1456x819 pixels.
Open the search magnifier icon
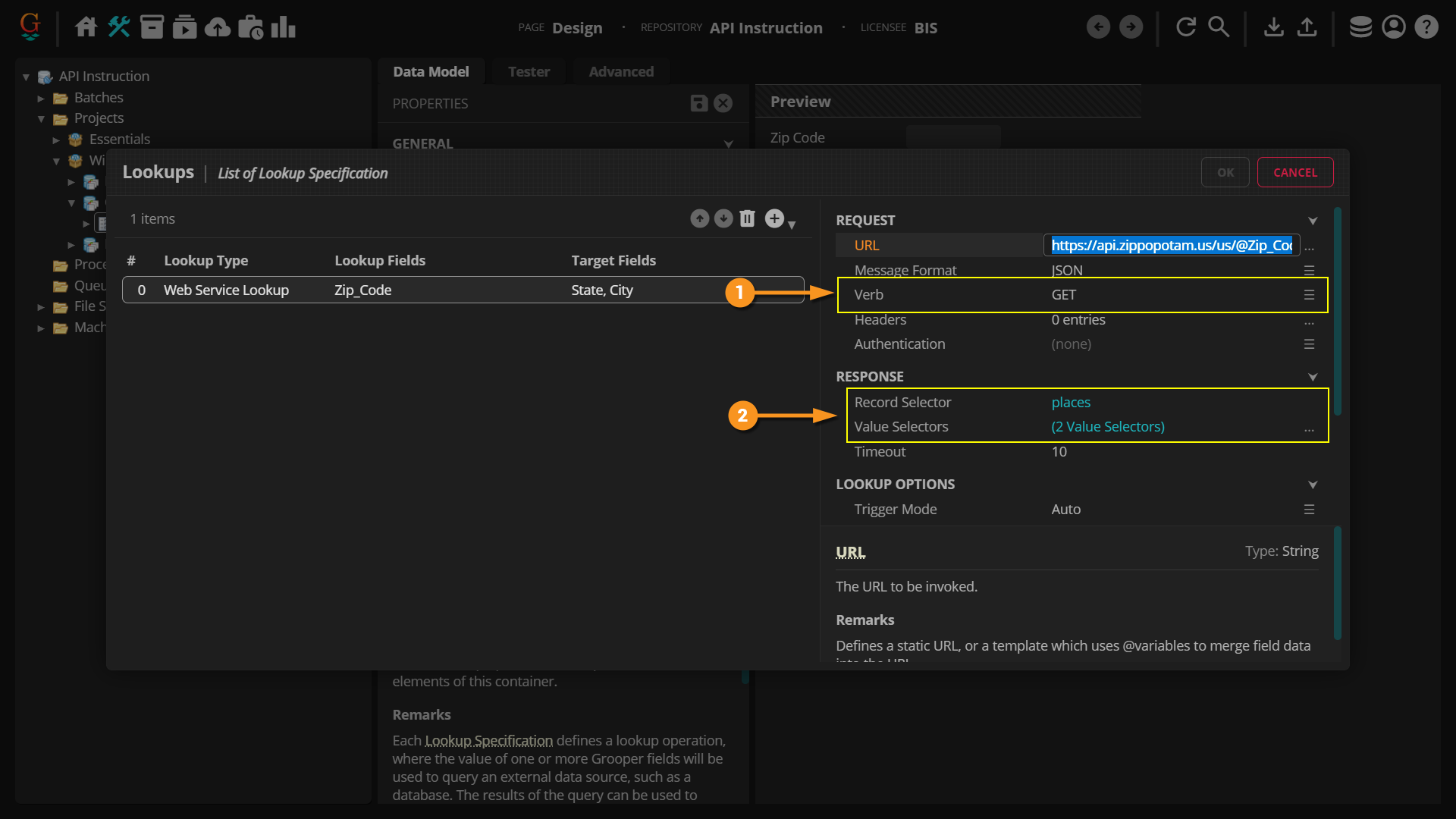(1218, 27)
